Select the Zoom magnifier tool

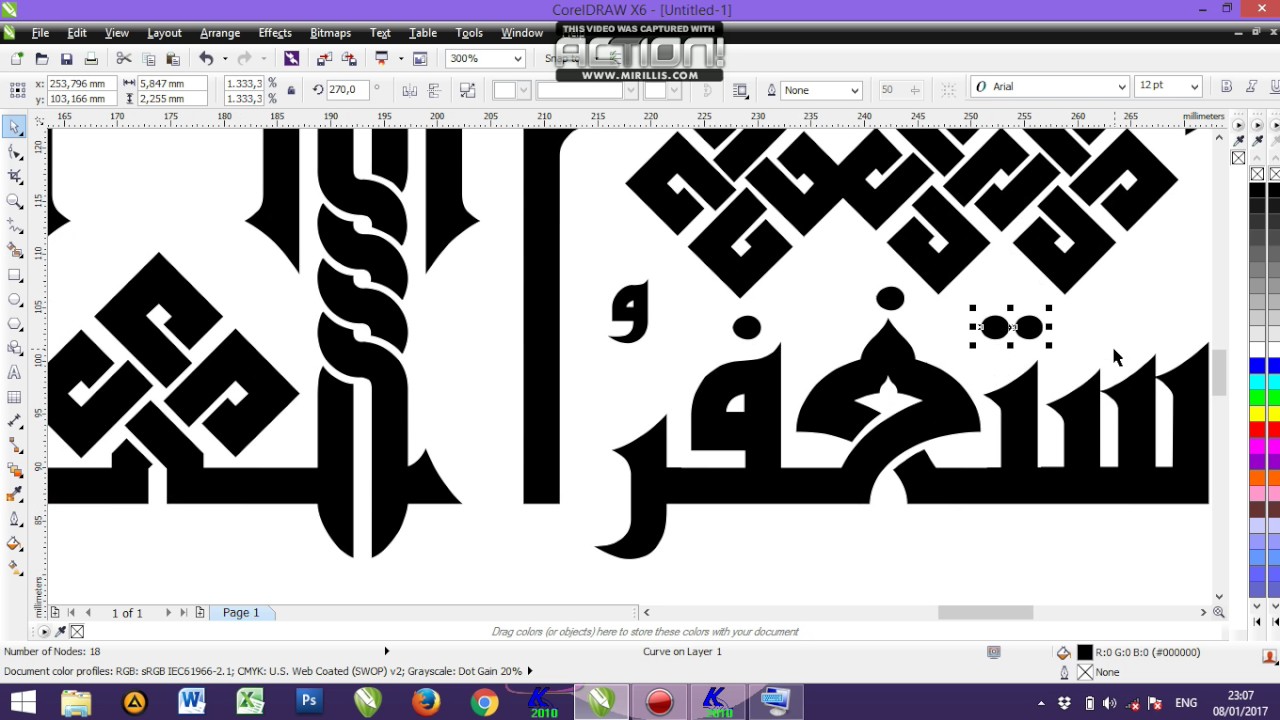pyautogui.click(x=14, y=201)
